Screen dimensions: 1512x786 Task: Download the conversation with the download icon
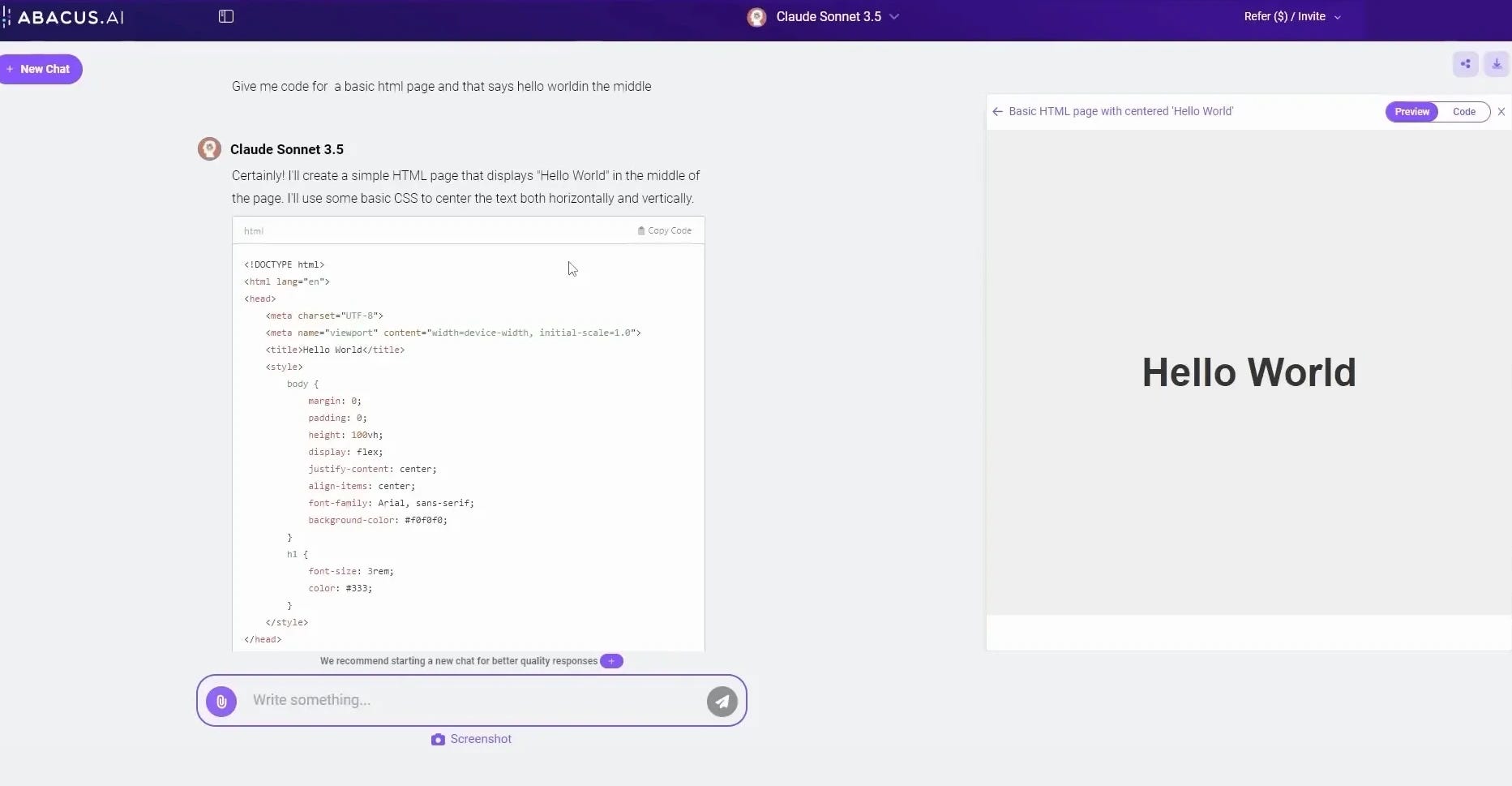(x=1497, y=63)
